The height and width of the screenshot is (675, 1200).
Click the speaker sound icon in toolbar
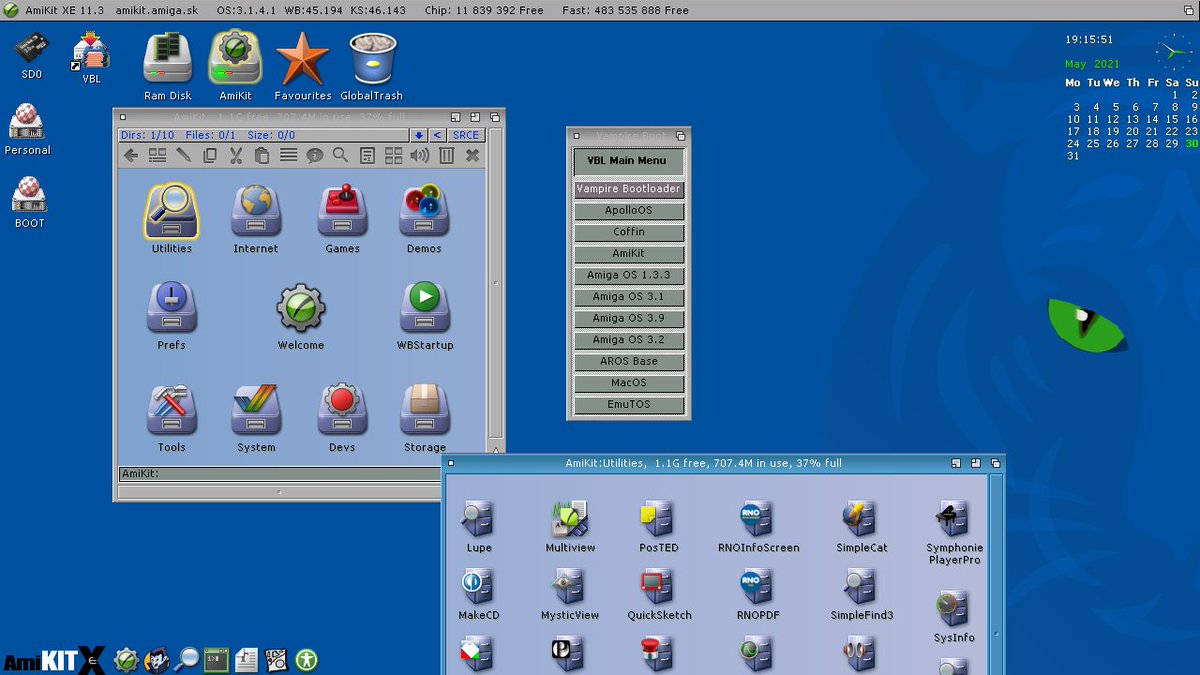(420, 155)
